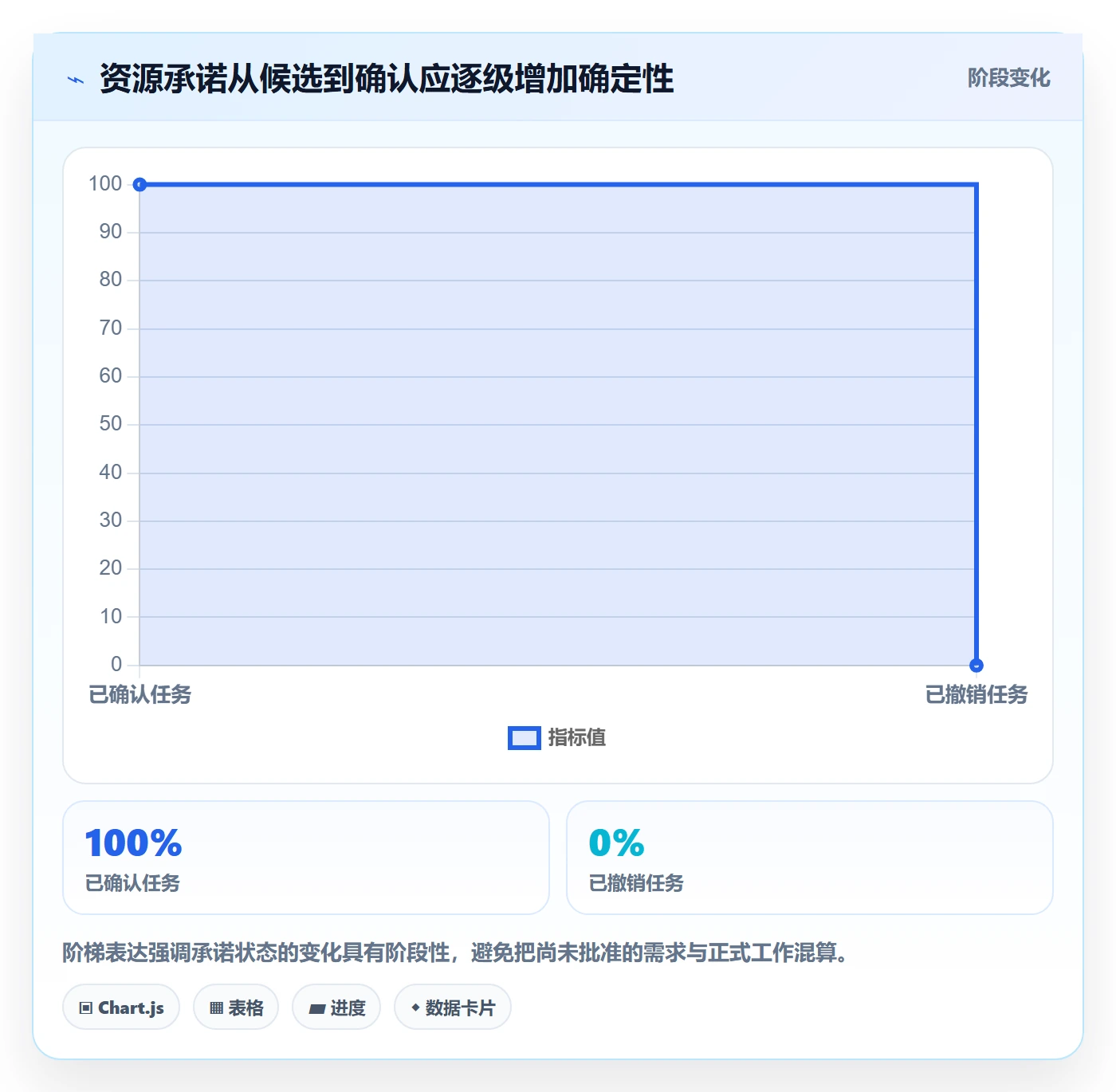Viewport: 1116px width, 1092px height.
Task: Click the diamond icon in 数据卡片 chip
Action: tap(415, 1008)
